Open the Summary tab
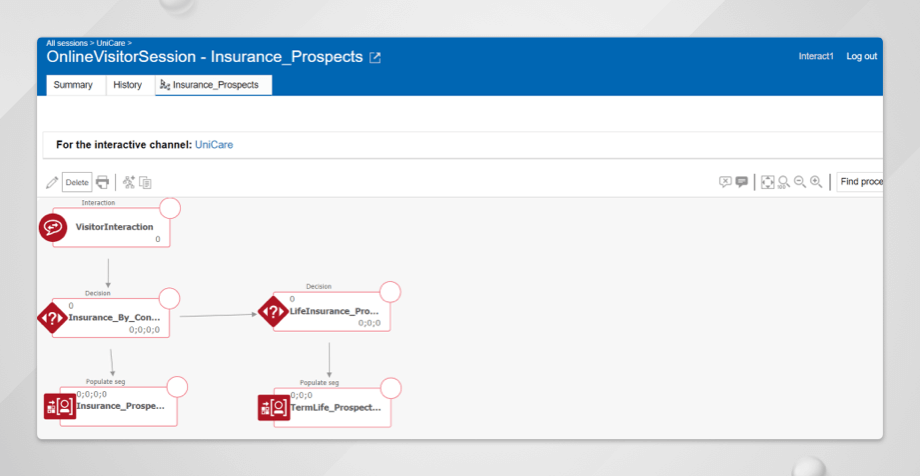 tap(73, 85)
